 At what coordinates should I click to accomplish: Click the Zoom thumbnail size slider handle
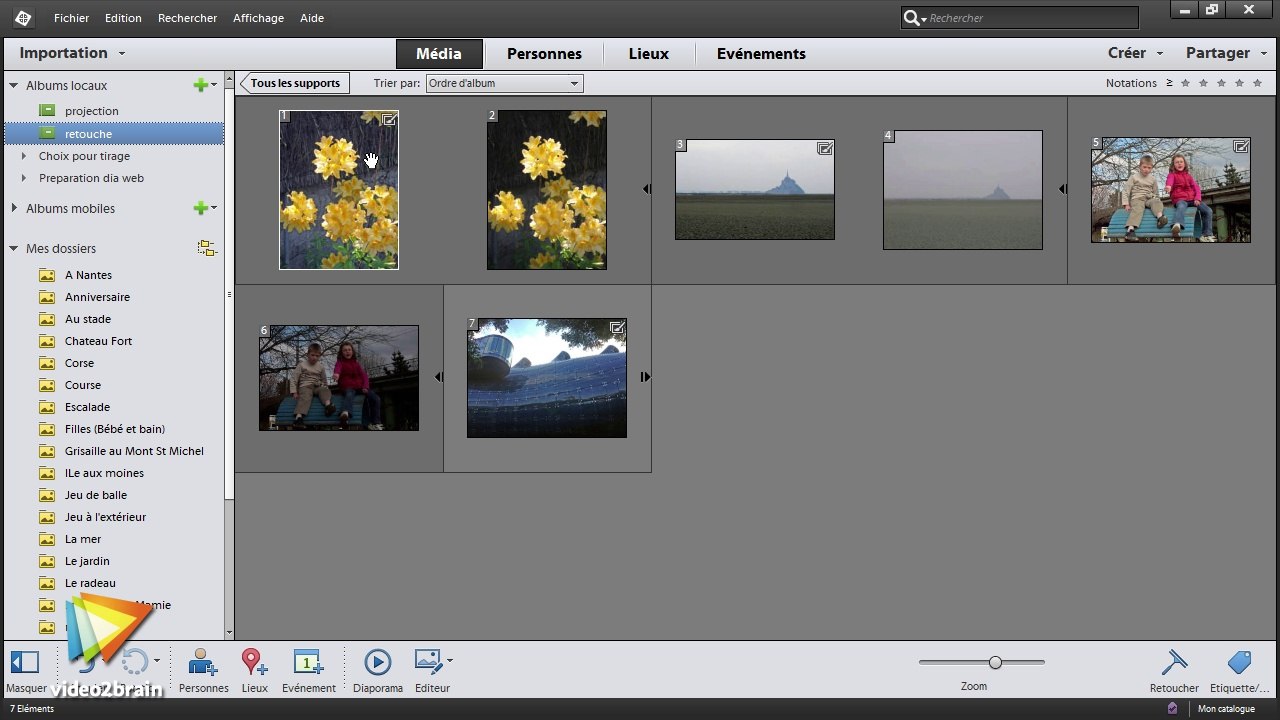(995, 662)
